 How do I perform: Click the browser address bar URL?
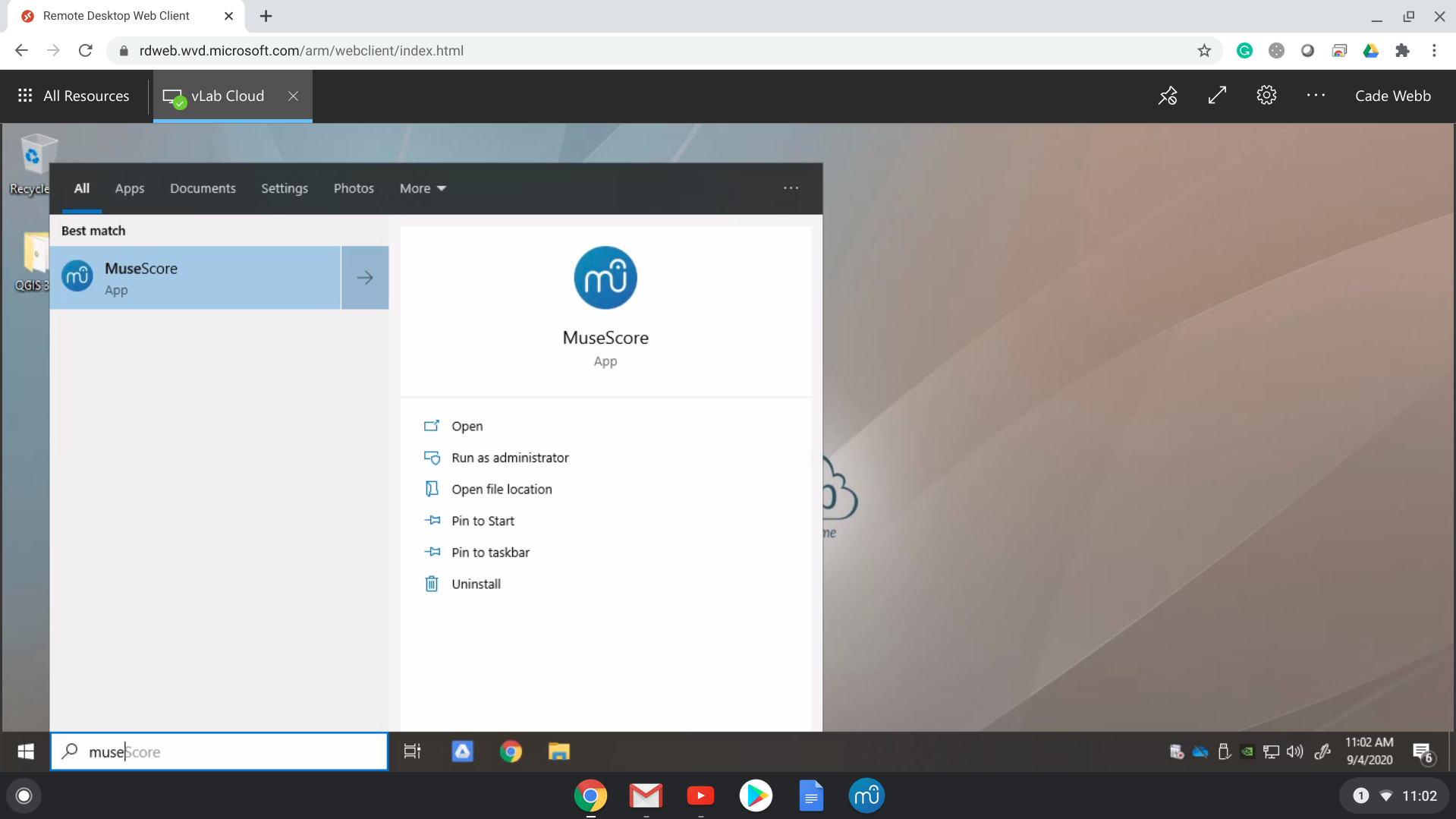[301, 51]
